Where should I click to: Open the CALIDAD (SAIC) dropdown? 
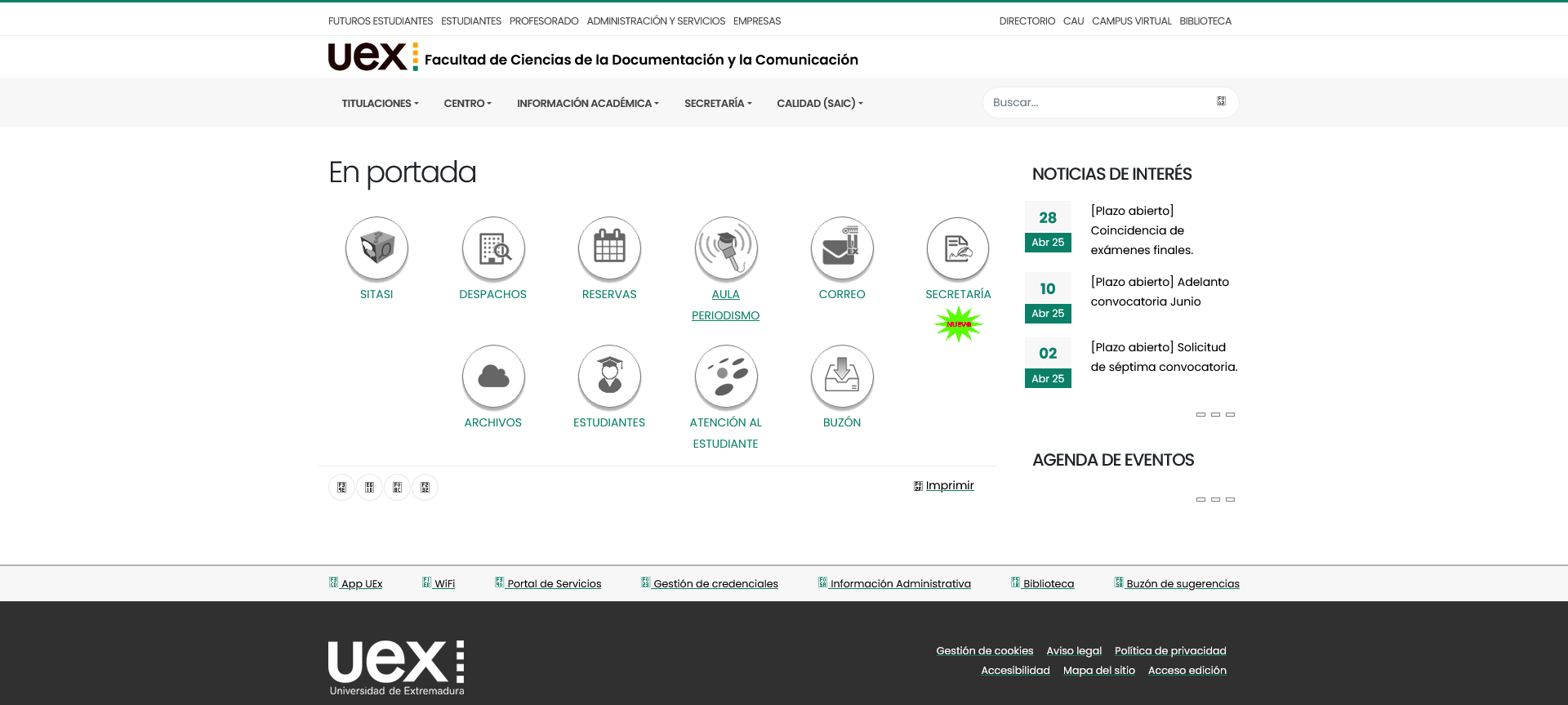819,104
